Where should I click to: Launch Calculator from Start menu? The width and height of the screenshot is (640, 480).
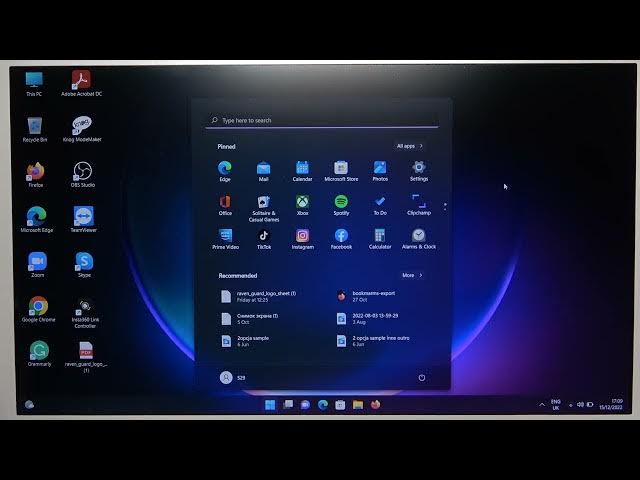[380, 239]
